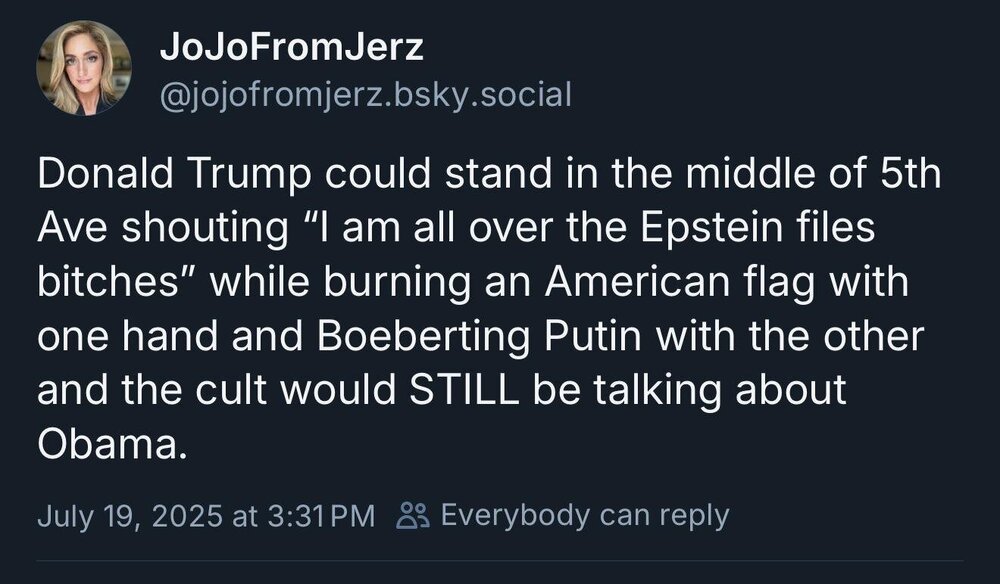This screenshot has height=584, width=1000.
Task: Click the JoJoFromJerz display name
Action: pyautogui.click(x=291, y=46)
